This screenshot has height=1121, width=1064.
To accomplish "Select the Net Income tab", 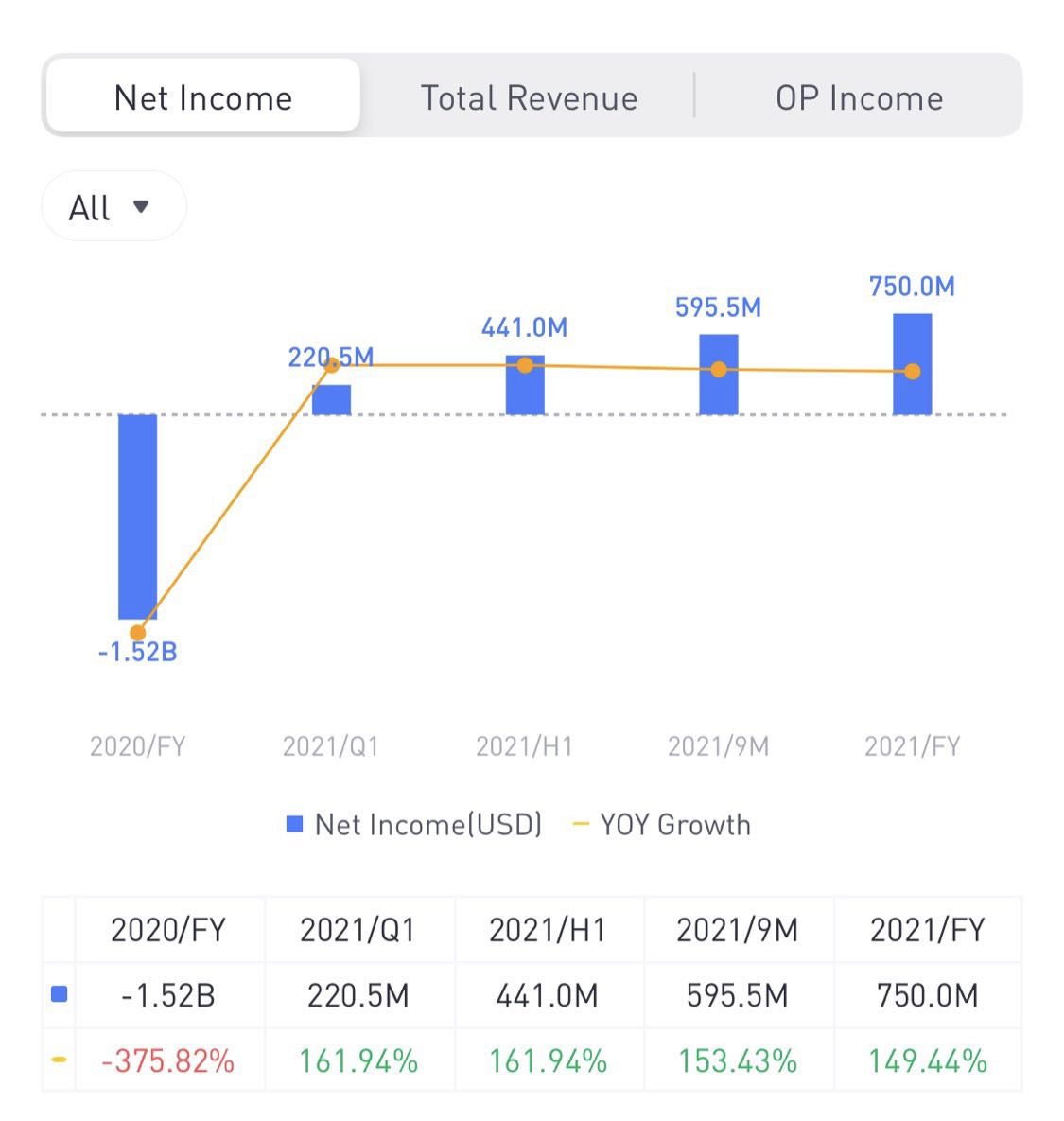I will [203, 96].
